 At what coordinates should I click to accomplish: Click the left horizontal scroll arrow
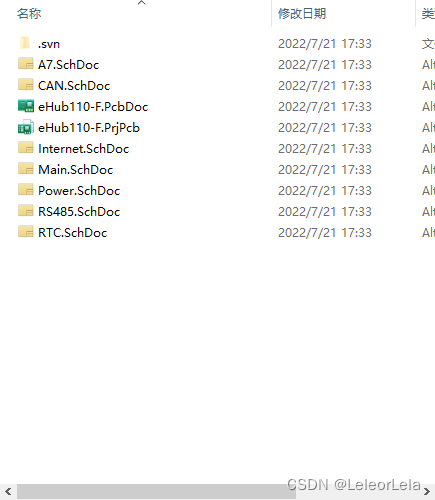click(8, 491)
